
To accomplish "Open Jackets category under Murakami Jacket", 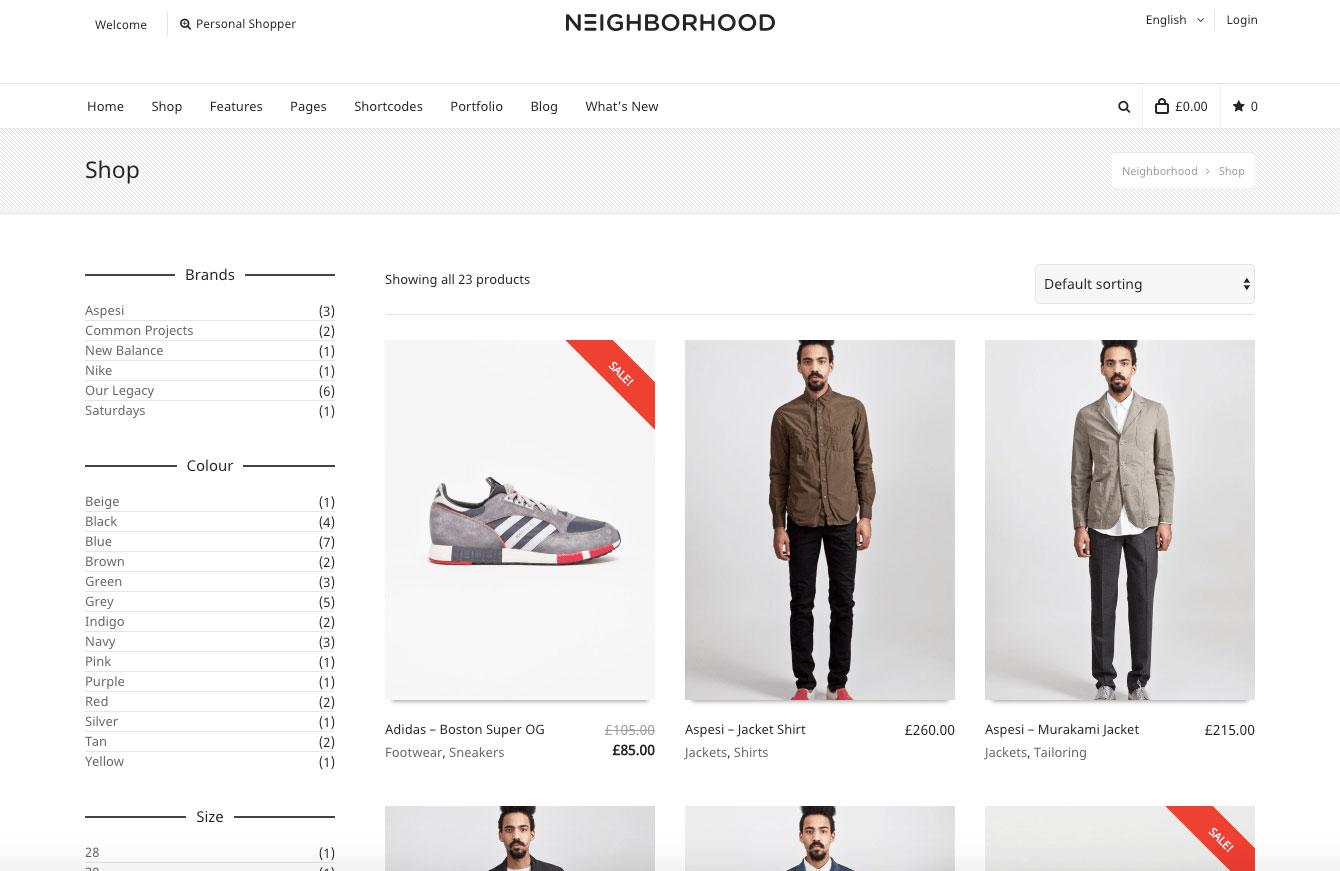I will tap(1006, 753).
